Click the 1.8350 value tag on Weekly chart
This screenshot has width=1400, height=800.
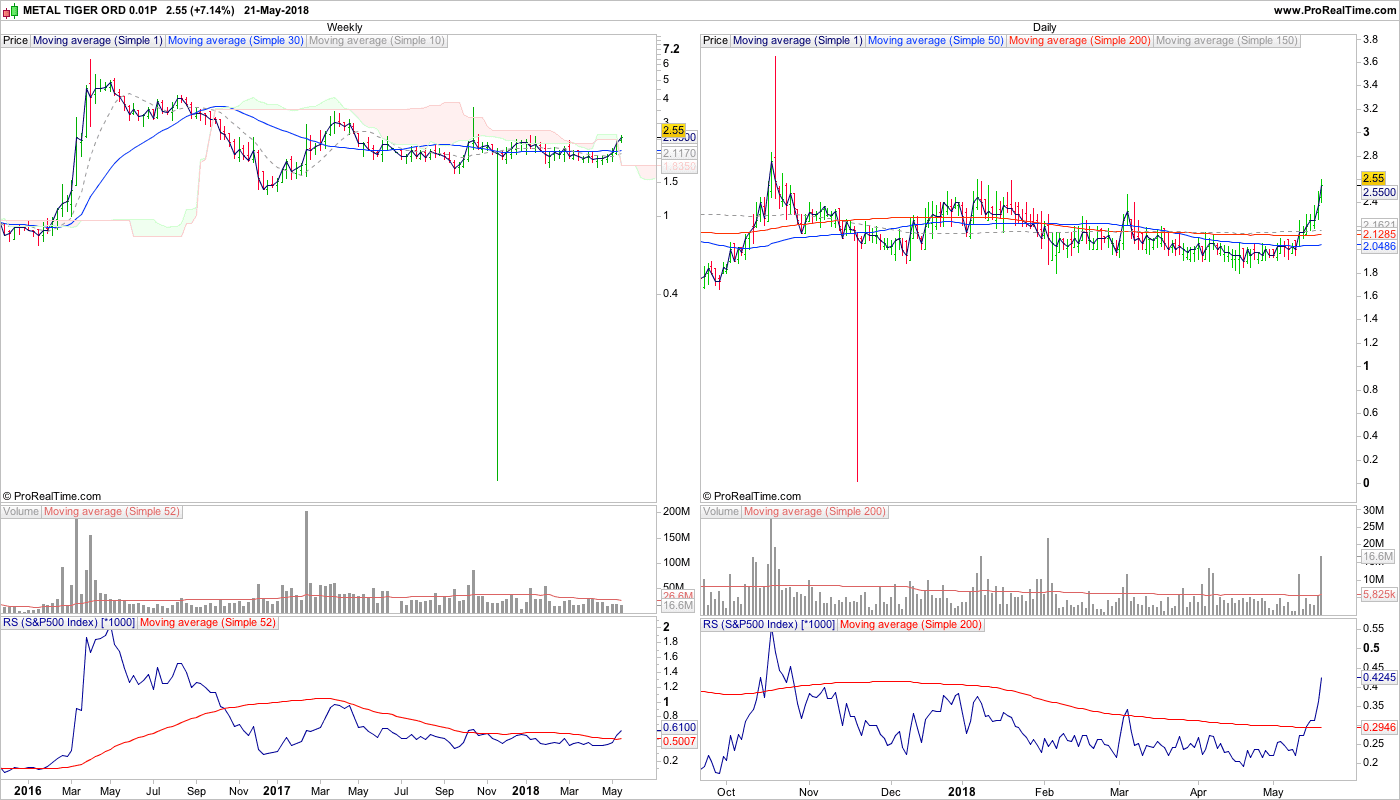pyautogui.click(x=678, y=168)
